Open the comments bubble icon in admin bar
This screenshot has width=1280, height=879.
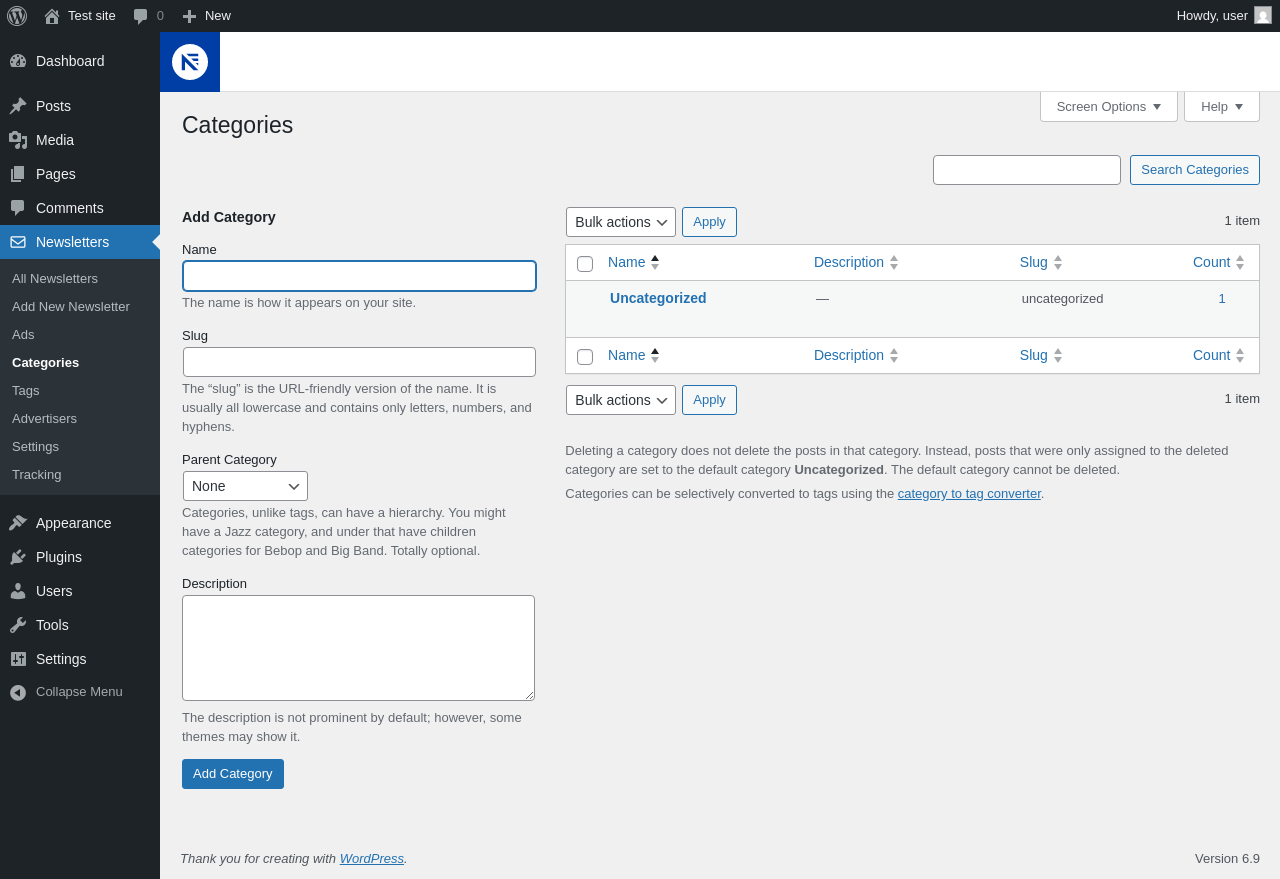coord(140,16)
